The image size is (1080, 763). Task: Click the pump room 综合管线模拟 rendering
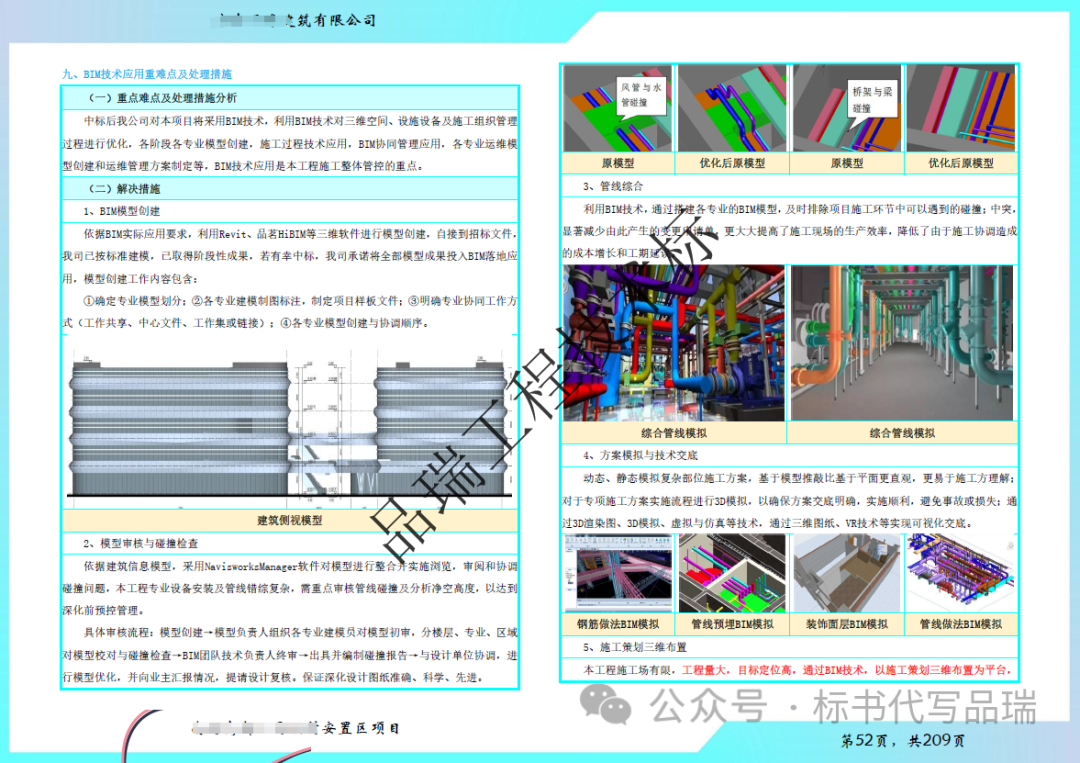tap(672, 343)
